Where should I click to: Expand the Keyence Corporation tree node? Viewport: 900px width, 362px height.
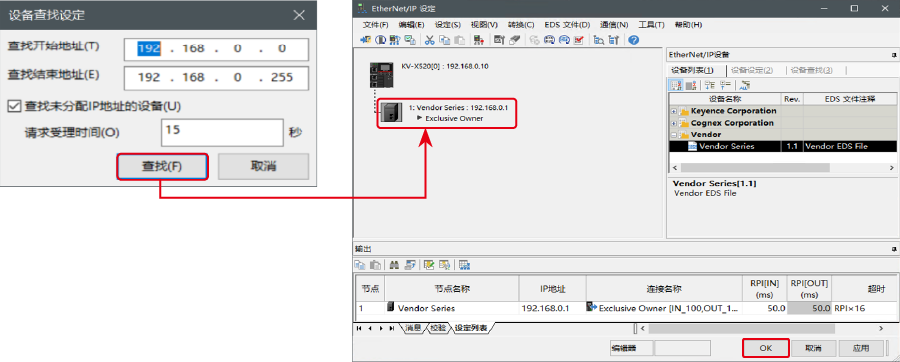pyautogui.click(x=673, y=111)
